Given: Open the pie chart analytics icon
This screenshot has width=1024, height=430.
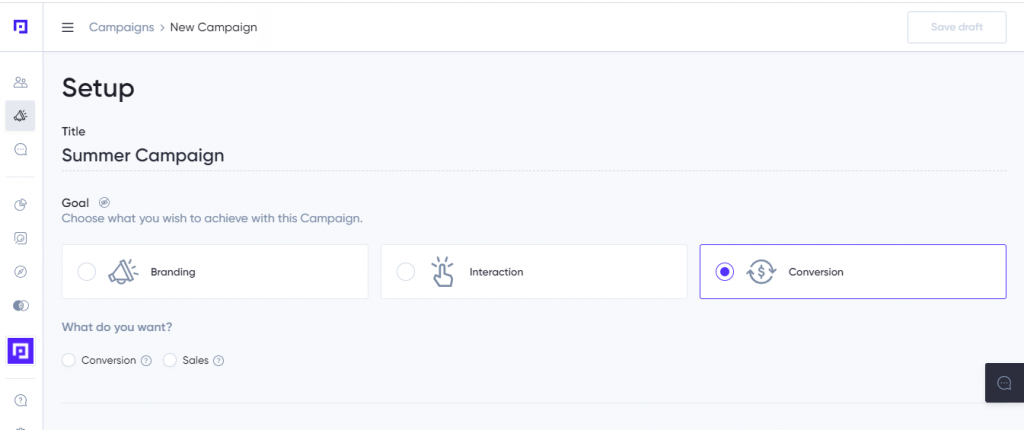Looking at the screenshot, I should pyautogui.click(x=20, y=205).
